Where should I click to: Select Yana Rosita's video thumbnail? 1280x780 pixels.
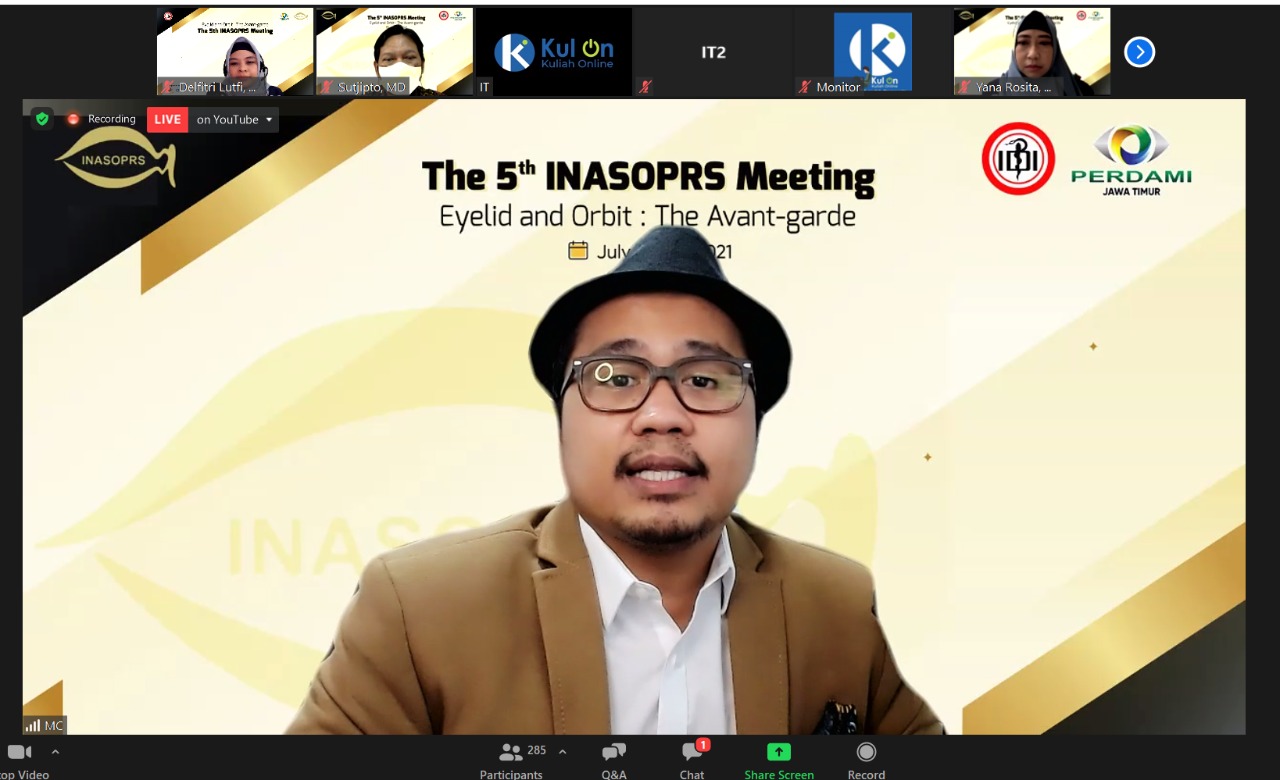(x=1032, y=52)
